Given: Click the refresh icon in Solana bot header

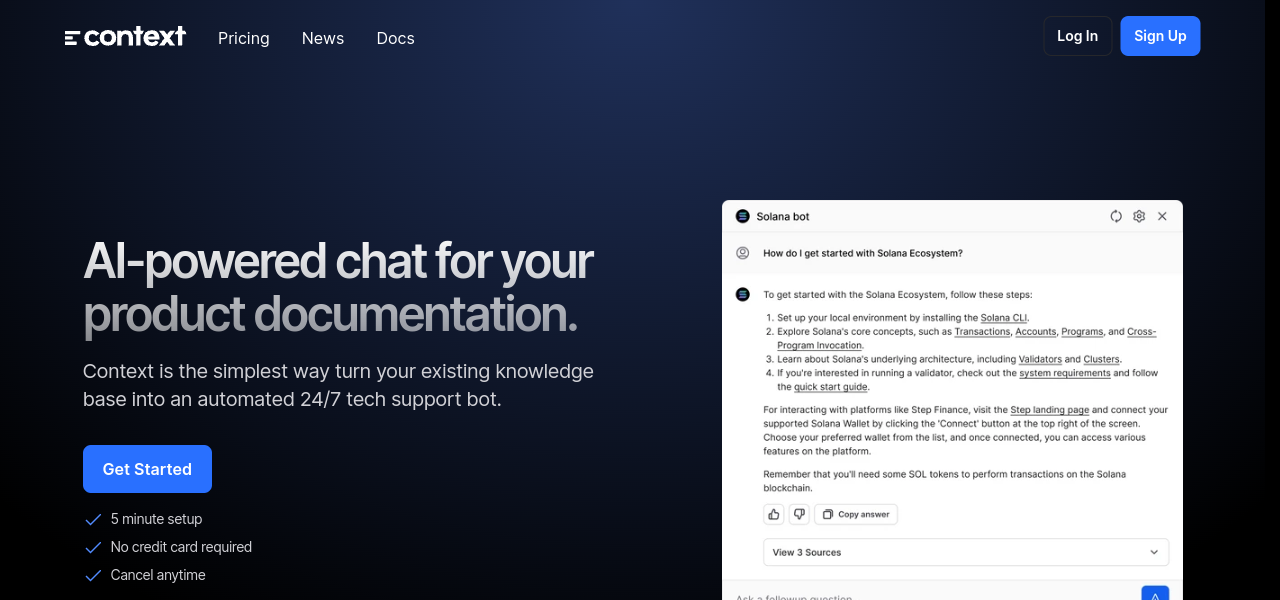Looking at the screenshot, I should pyautogui.click(x=1116, y=216).
